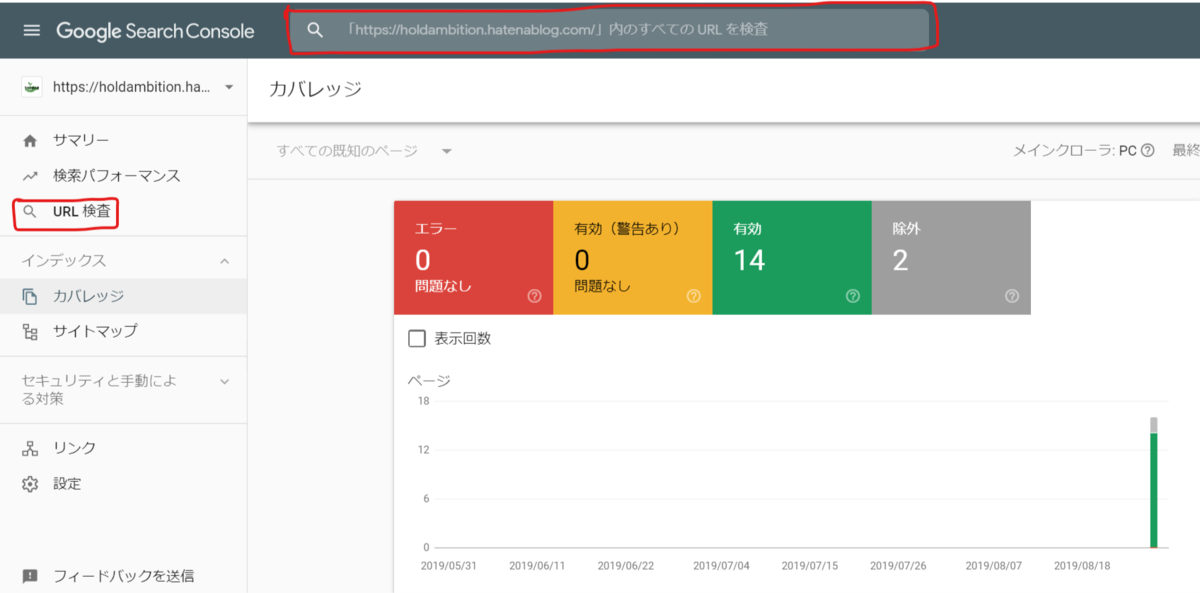Screen dimensions: 1200x593
Task: Click the Google Search Console logo
Action: 155,31
